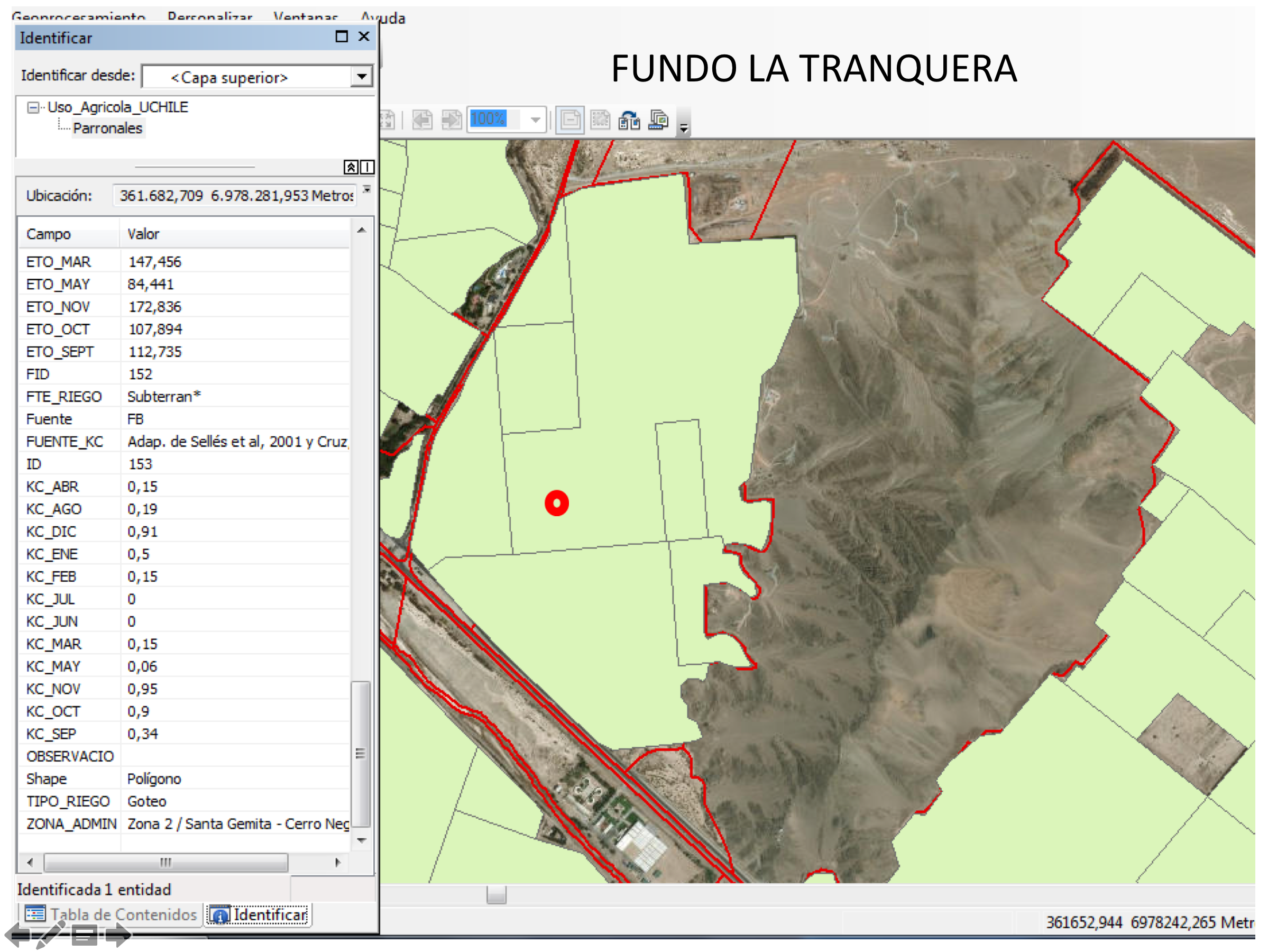Go to previous layout extent icon
The height and width of the screenshot is (952, 1268).
(422, 121)
